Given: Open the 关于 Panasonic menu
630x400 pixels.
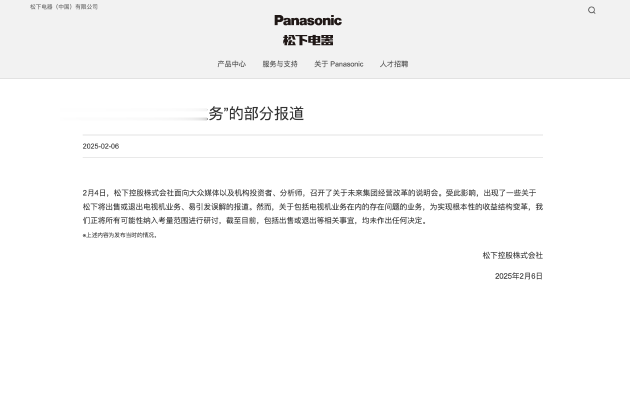Looking at the screenshot, I should pyautogui.click(x=339, y=64).
